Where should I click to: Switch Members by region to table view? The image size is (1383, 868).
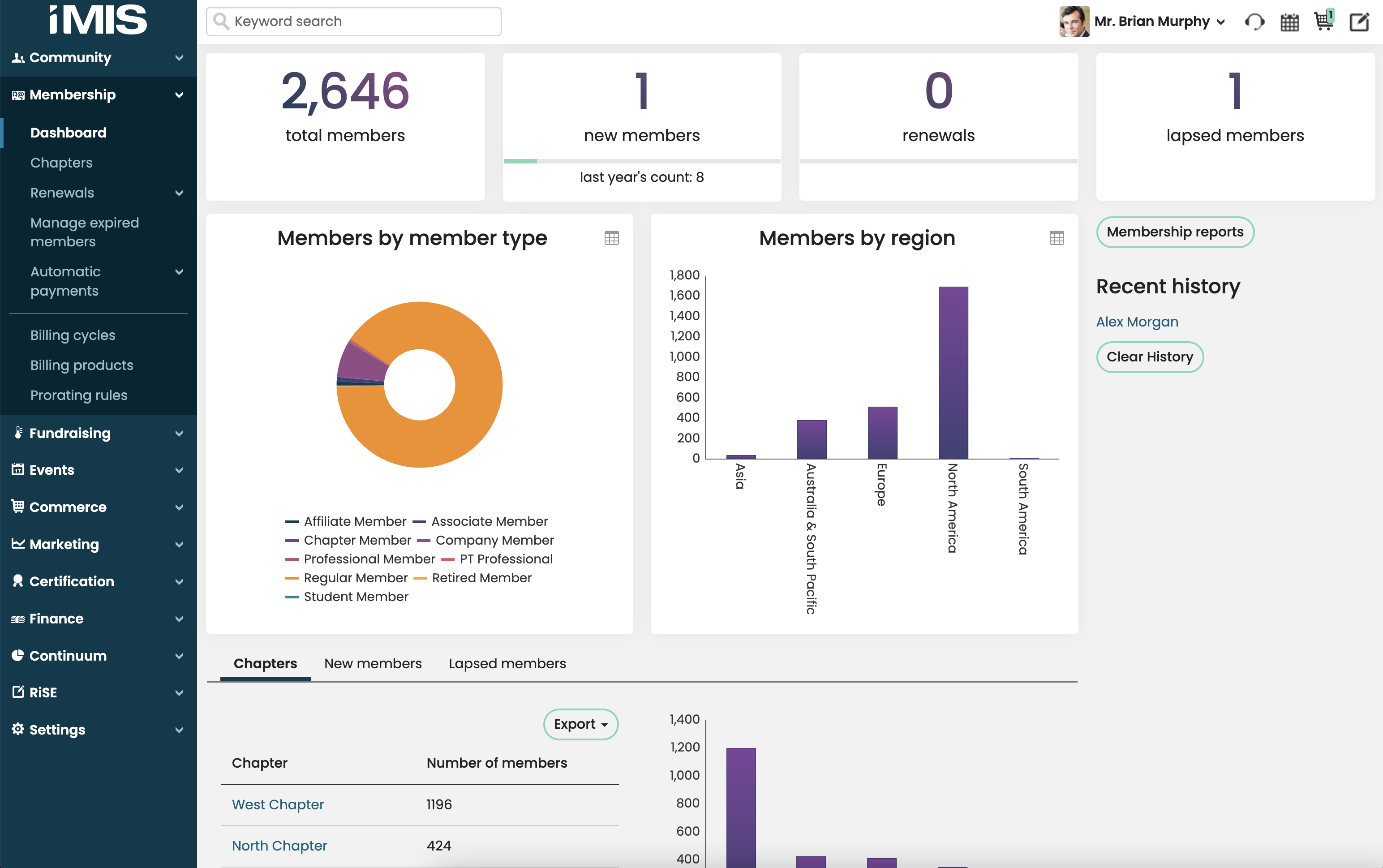point(1057,238)
